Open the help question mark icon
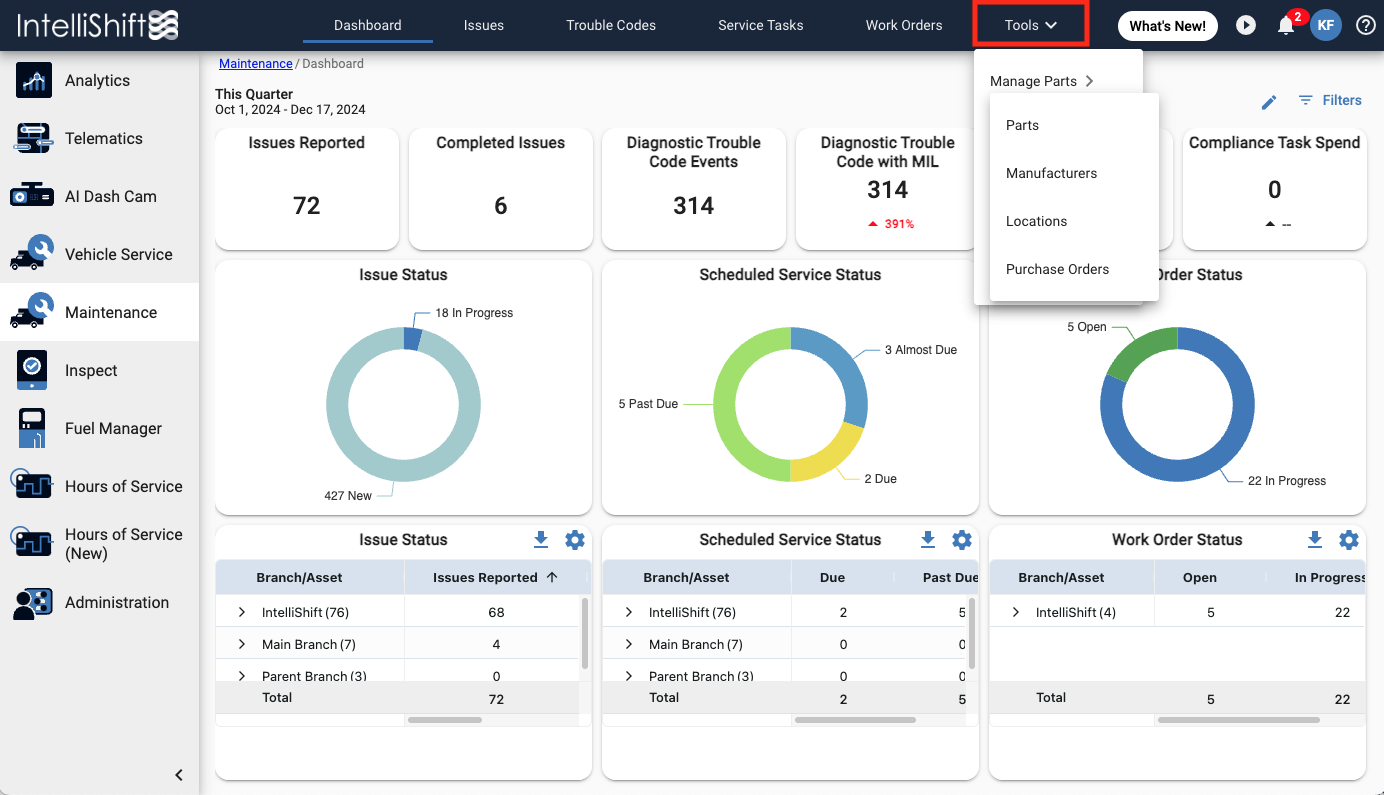1384x795 pixels. pyautogui.click(x=1366, y=25)
